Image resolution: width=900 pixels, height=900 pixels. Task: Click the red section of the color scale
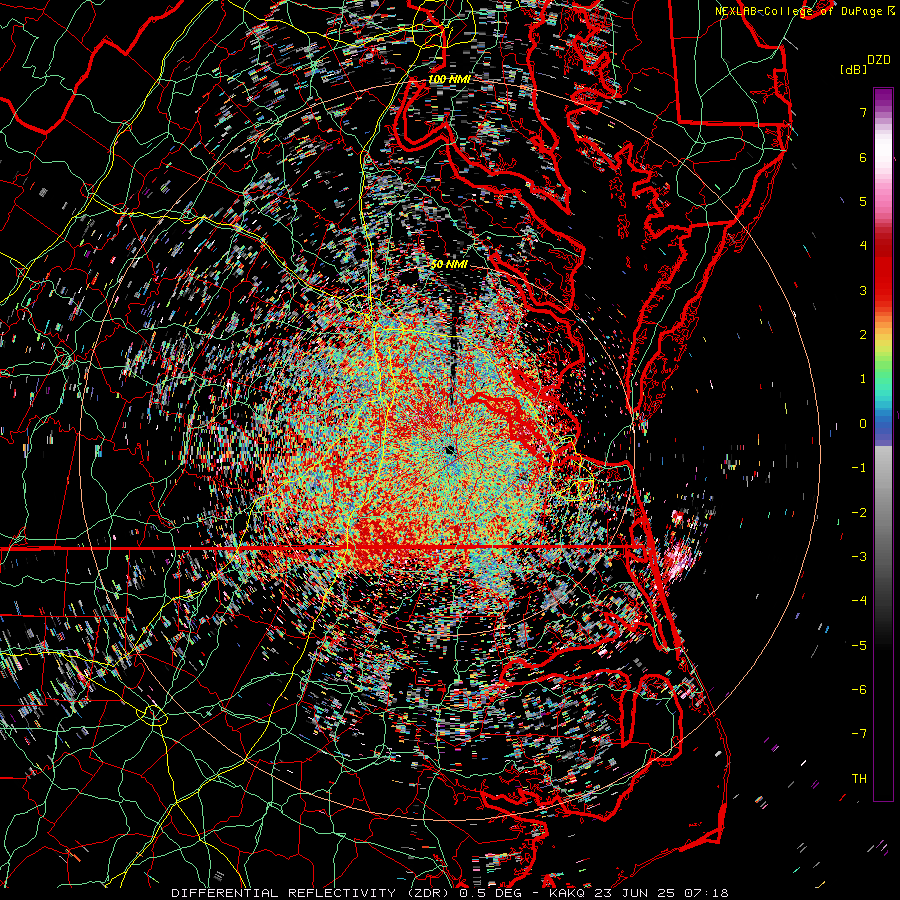[883, 270]
